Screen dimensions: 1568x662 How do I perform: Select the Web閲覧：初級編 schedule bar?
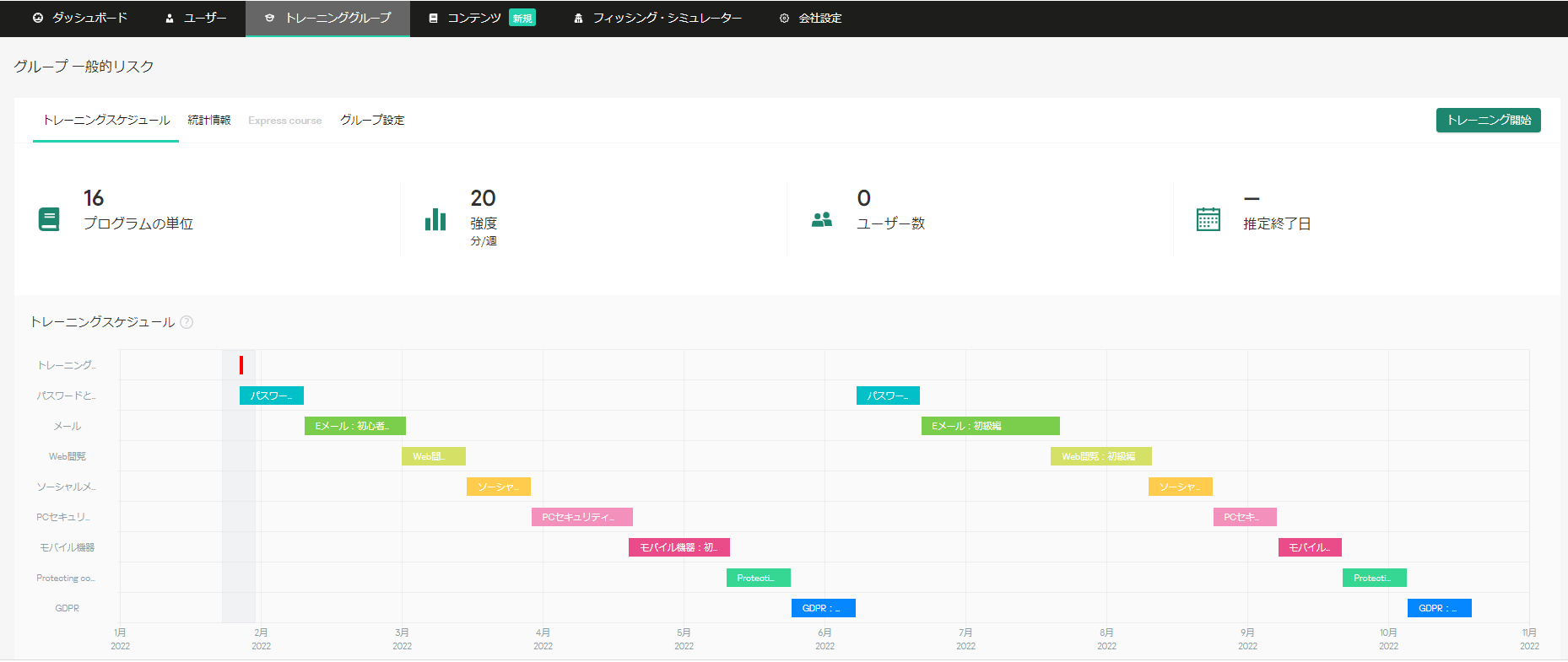coord(1101,456)
